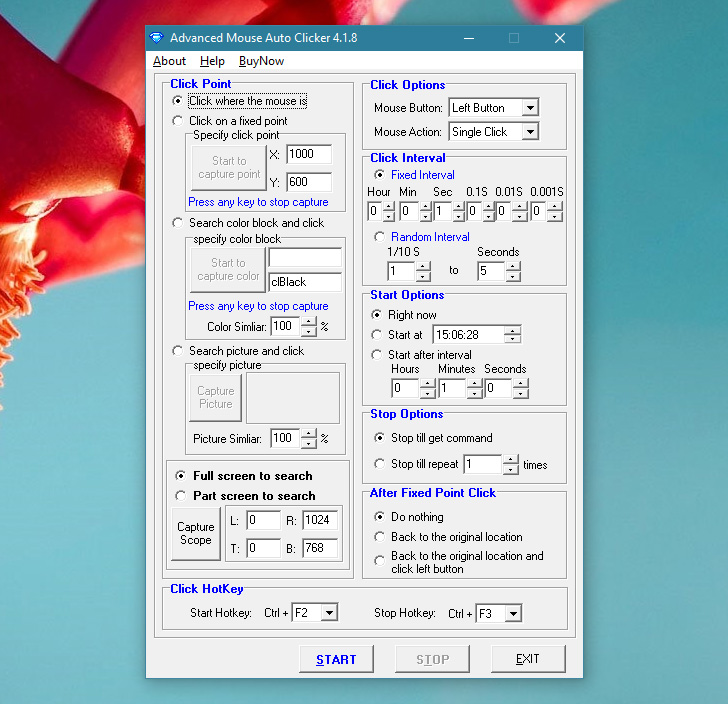Viewport: 728px width, 704px height.
Task: Click the Capture Scope button
Action: coord(196,534)
